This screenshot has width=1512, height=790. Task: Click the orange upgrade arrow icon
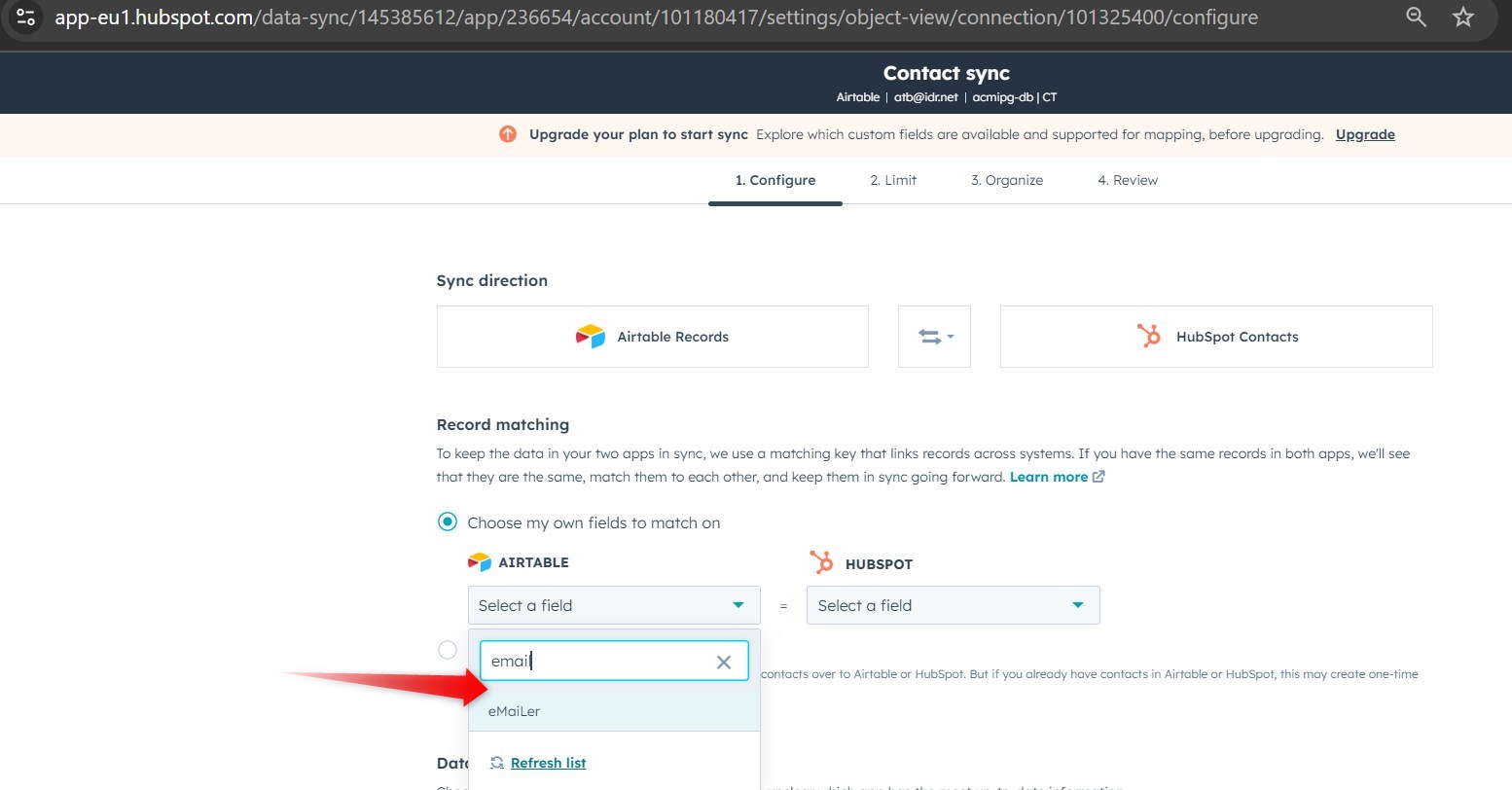[x=507, y=134]
